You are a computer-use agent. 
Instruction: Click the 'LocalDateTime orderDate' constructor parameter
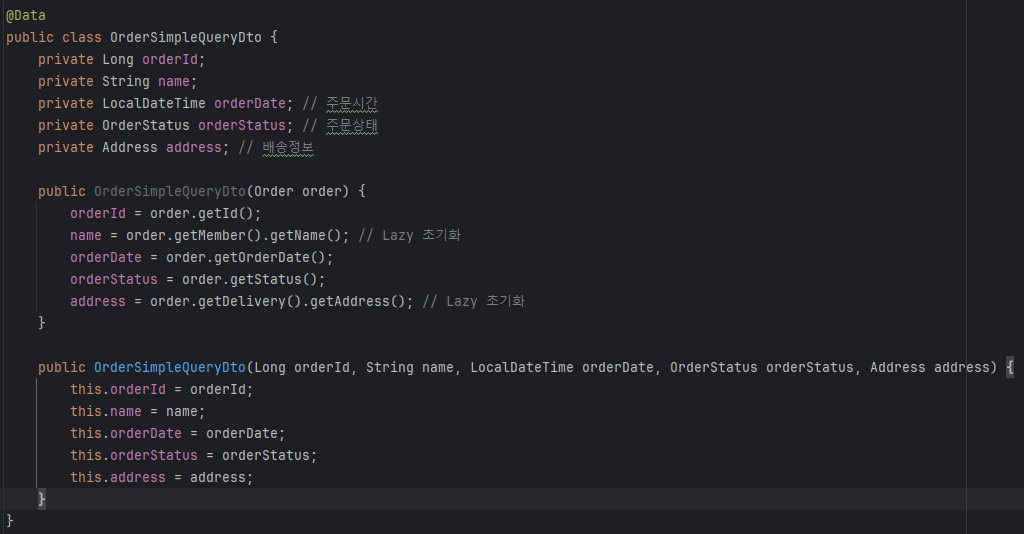click(562, 368)
